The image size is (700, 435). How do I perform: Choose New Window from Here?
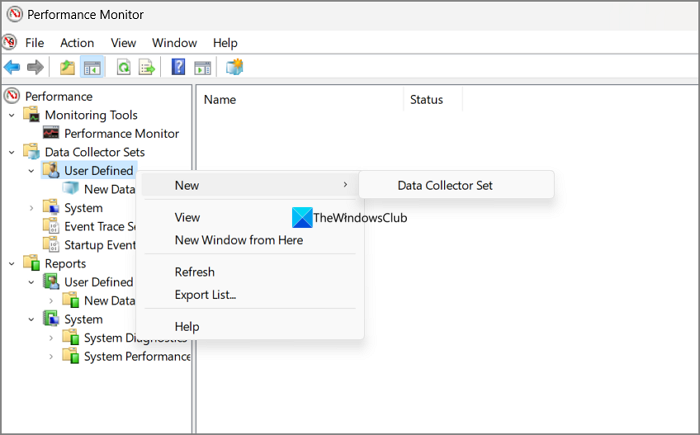pos(251,240)
